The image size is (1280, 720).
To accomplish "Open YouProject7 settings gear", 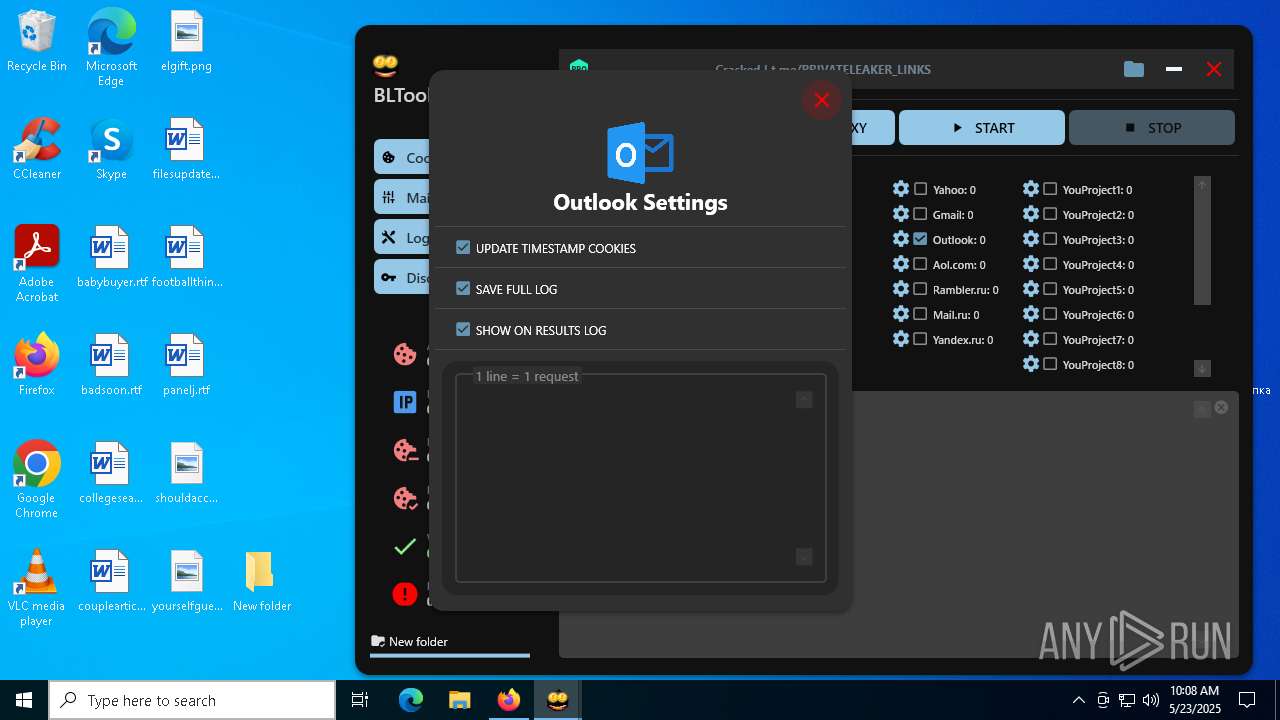I will pyautogui.click(x=1031, y=339).
